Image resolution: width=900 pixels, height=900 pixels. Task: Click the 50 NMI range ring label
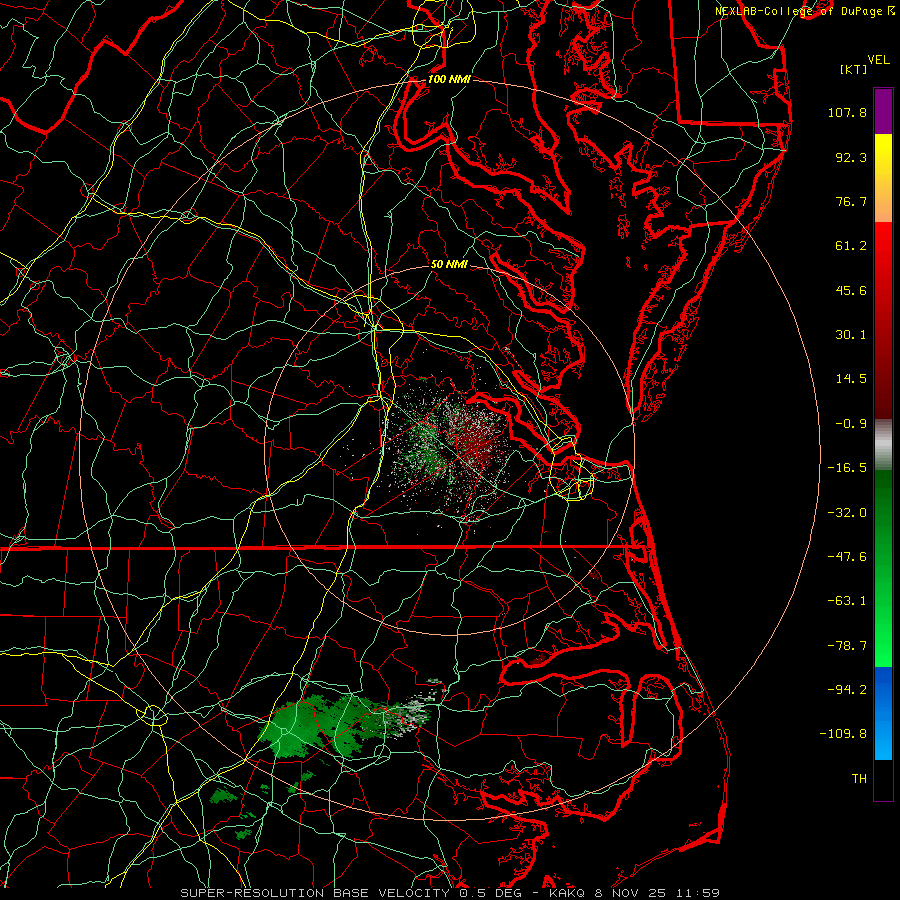coord(449,264)
